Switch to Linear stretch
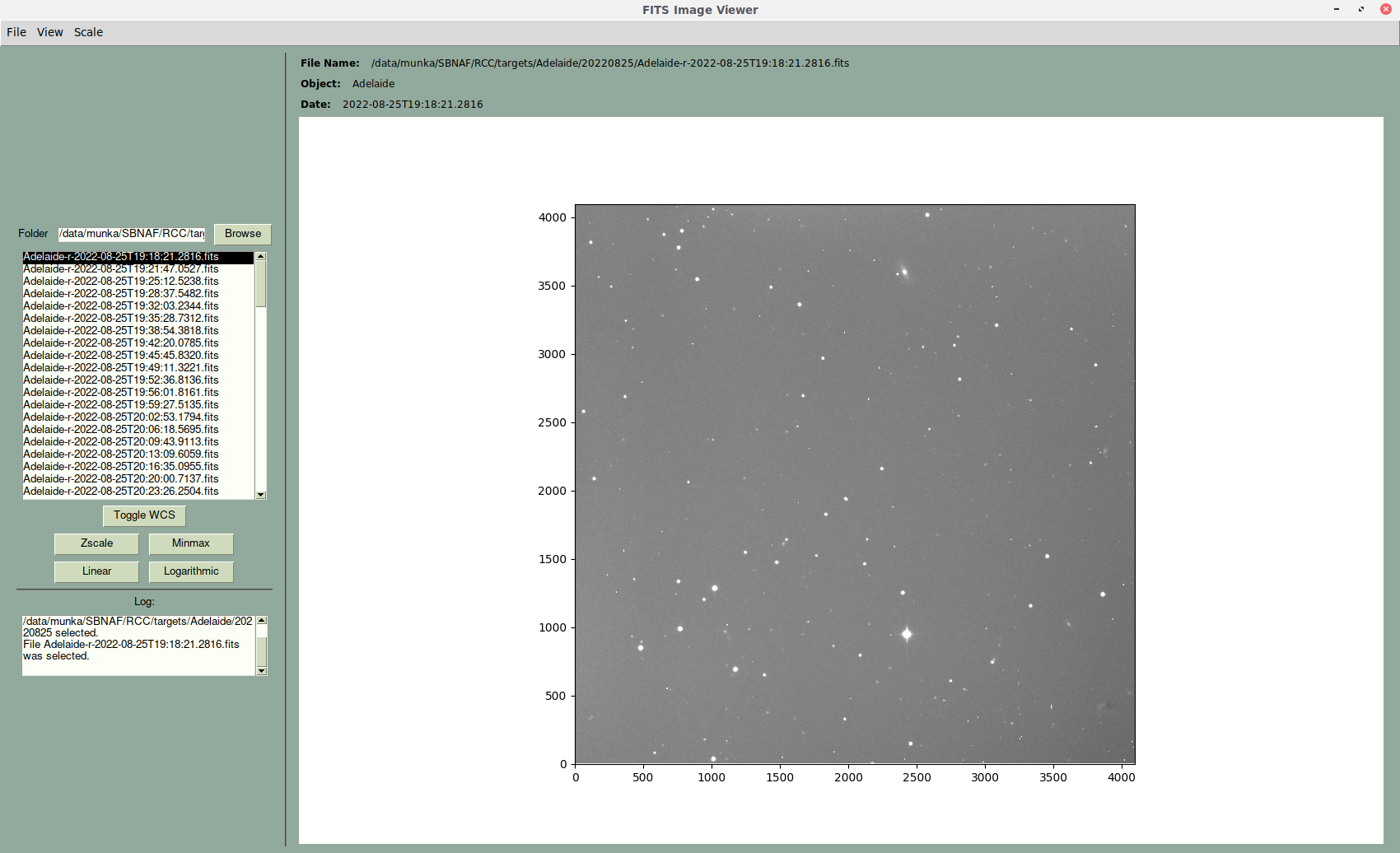 96,571
